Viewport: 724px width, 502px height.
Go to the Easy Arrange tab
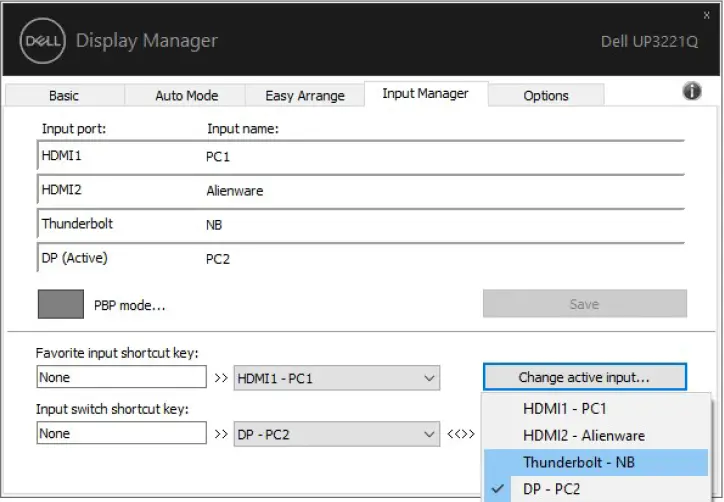coord(305,96)
